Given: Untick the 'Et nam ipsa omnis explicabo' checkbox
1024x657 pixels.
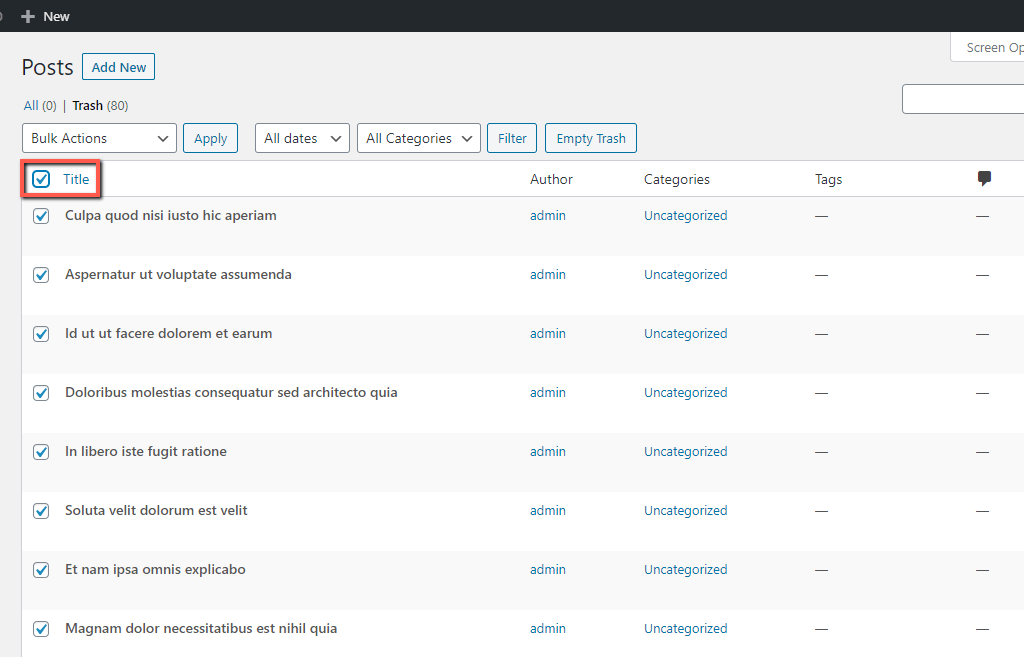Looking at the screenshot, I should [41, 570].
